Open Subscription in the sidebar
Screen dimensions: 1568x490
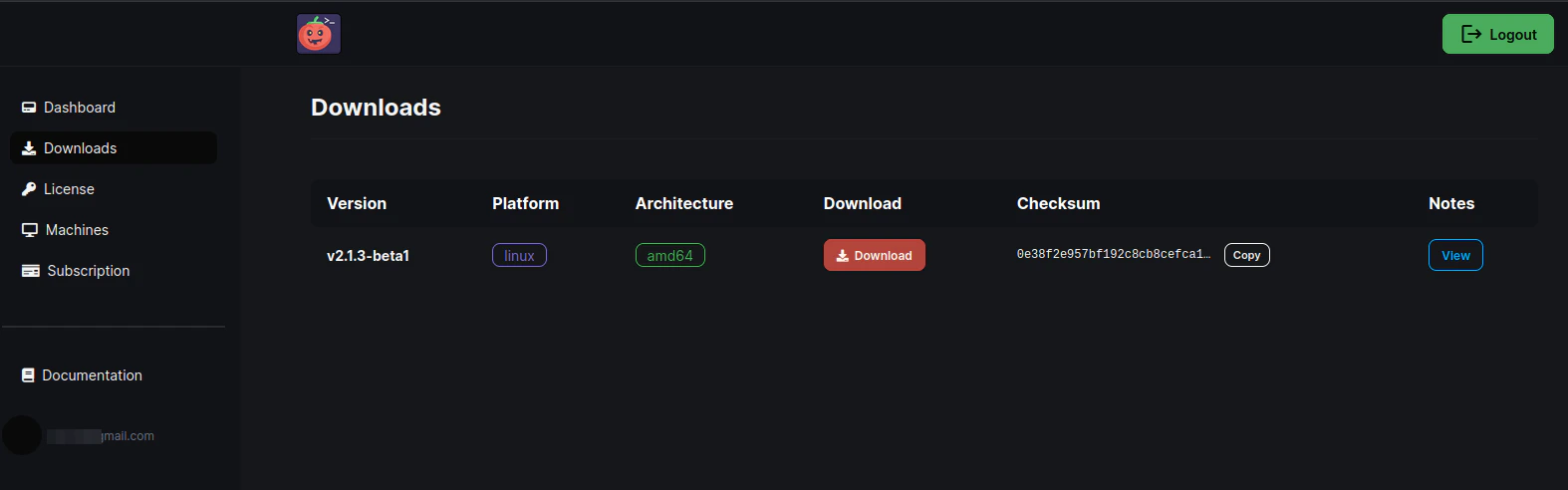pyautogui.click(x=114, y=271)
